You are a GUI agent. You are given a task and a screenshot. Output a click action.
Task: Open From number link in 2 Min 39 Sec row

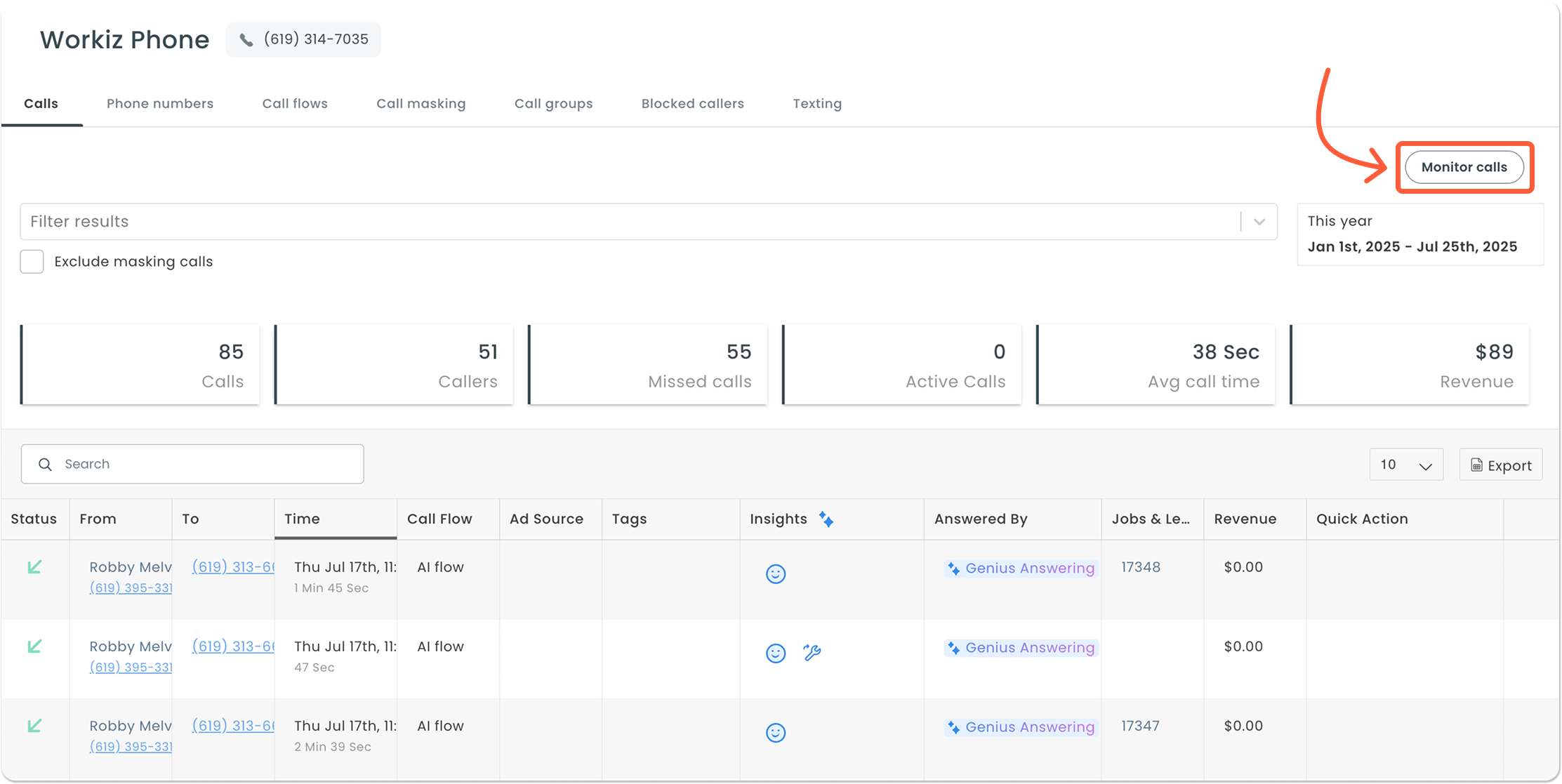[131, 747]
